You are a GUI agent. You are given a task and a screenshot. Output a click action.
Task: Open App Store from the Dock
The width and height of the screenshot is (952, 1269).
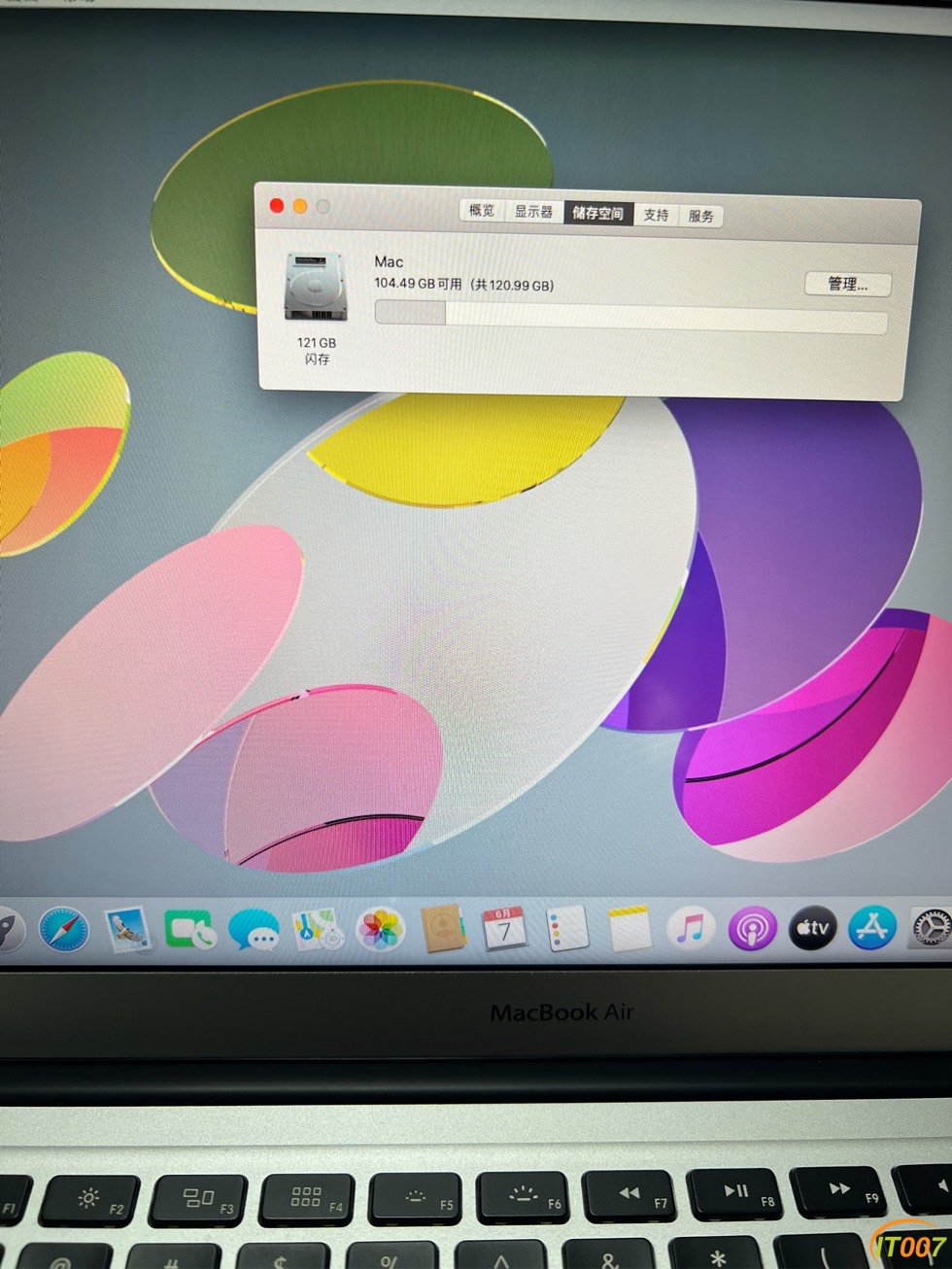click(x=871, y=929)
